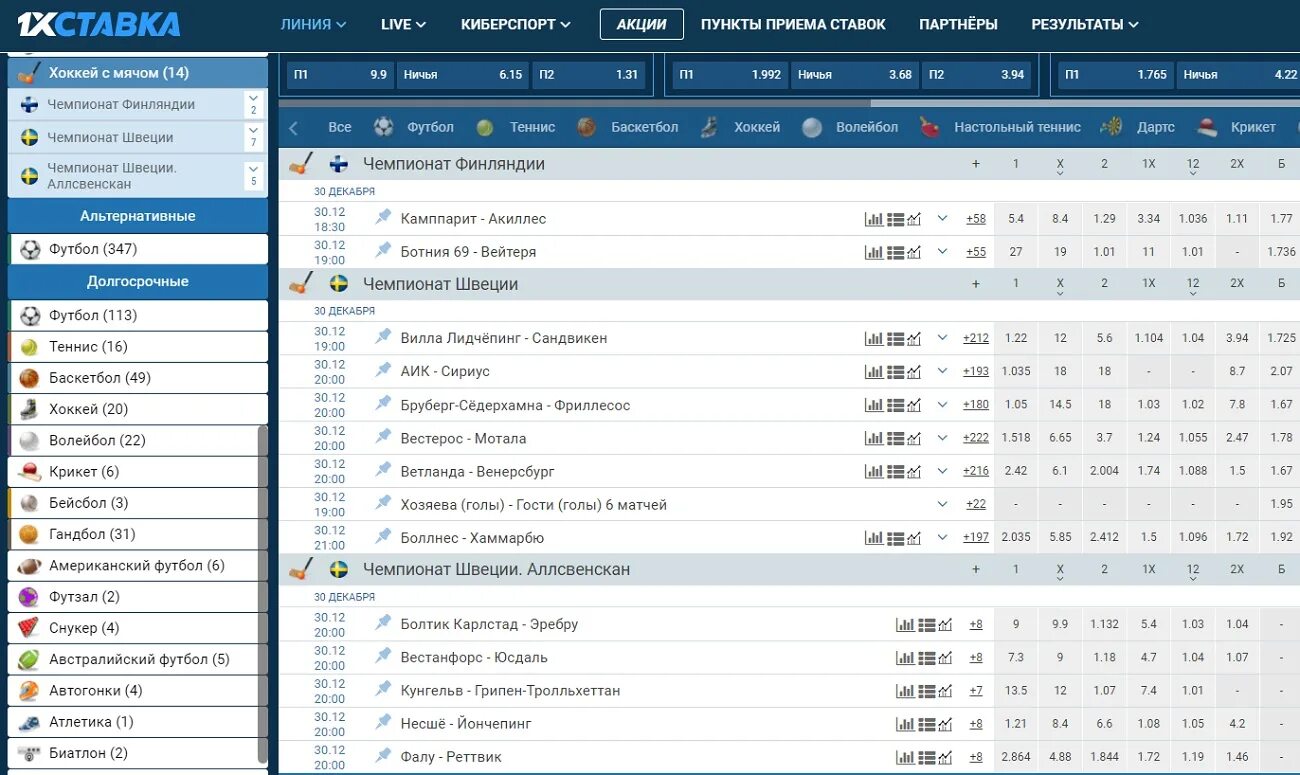Expand sidebar Чемпионат Швеции with 7 events
Viewport: 1300px width, 775px height.
[253, 137]
